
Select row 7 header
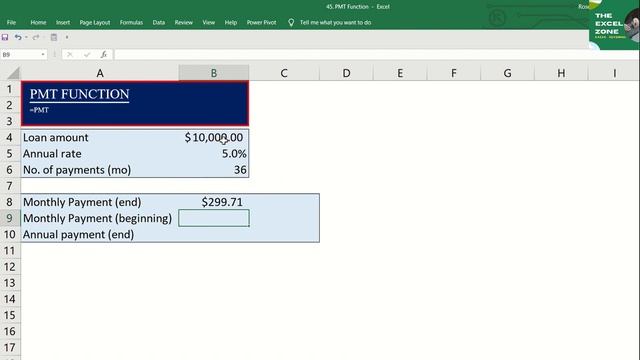10,186
